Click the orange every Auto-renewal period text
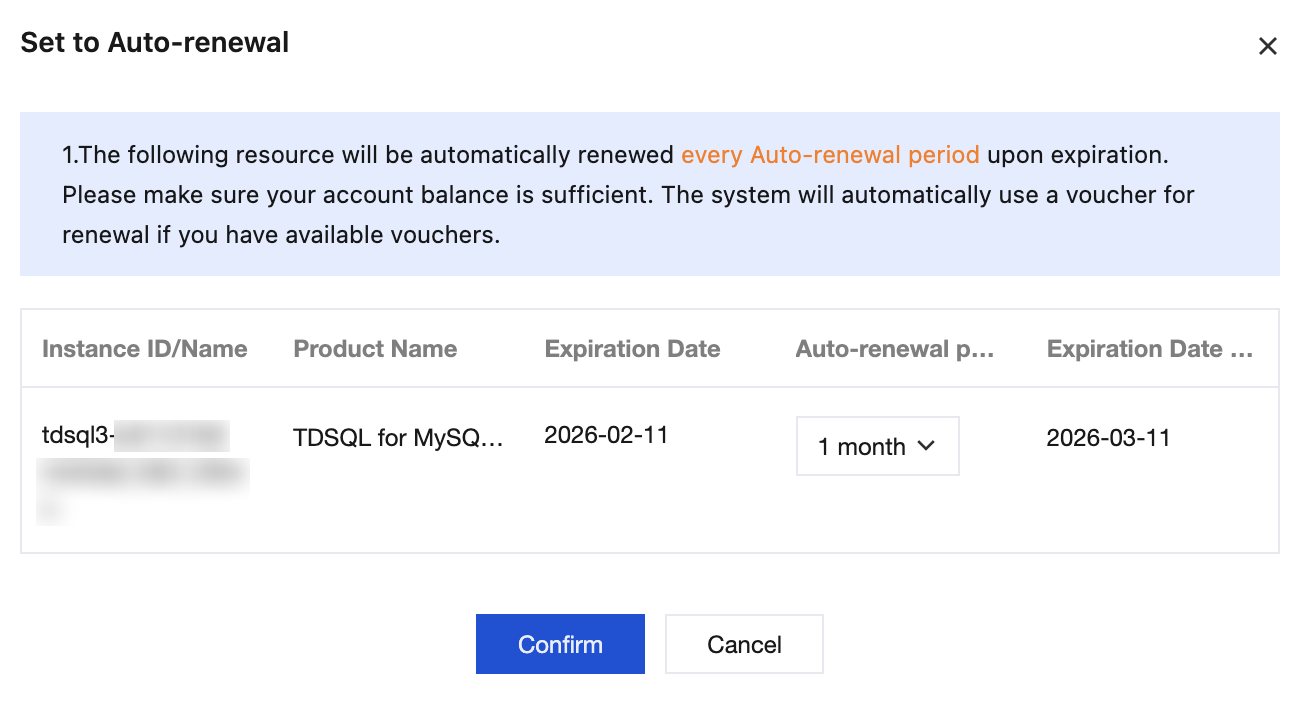Screen dimensions: 1308x702 pos(830,156)
